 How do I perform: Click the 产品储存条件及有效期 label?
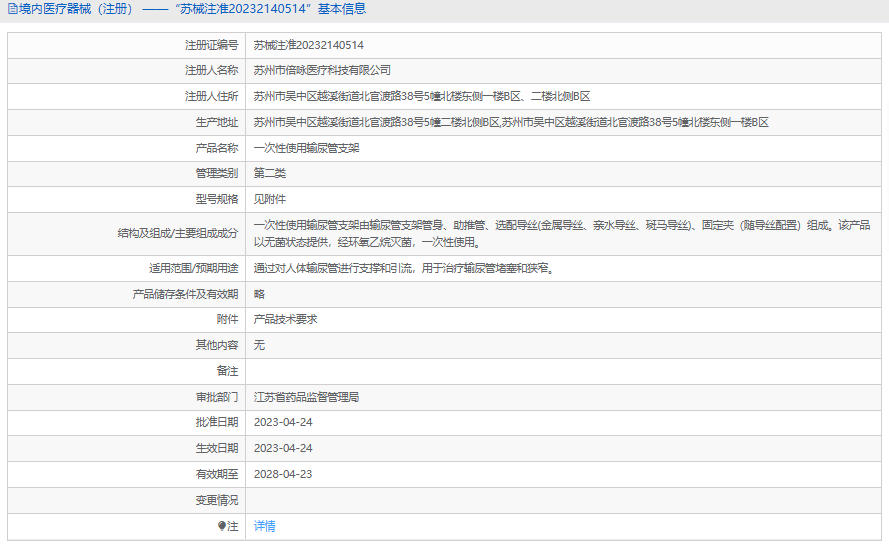[185, 294]
